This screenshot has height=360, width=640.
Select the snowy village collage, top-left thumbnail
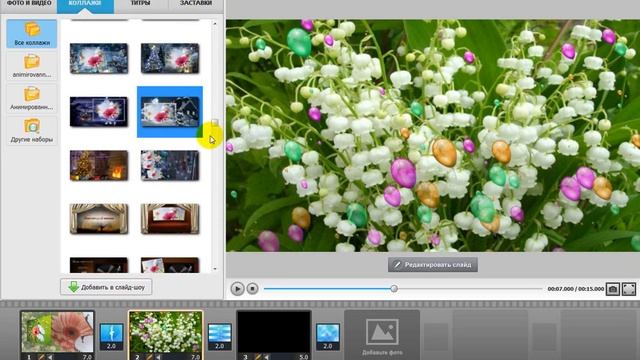point(99,59)
